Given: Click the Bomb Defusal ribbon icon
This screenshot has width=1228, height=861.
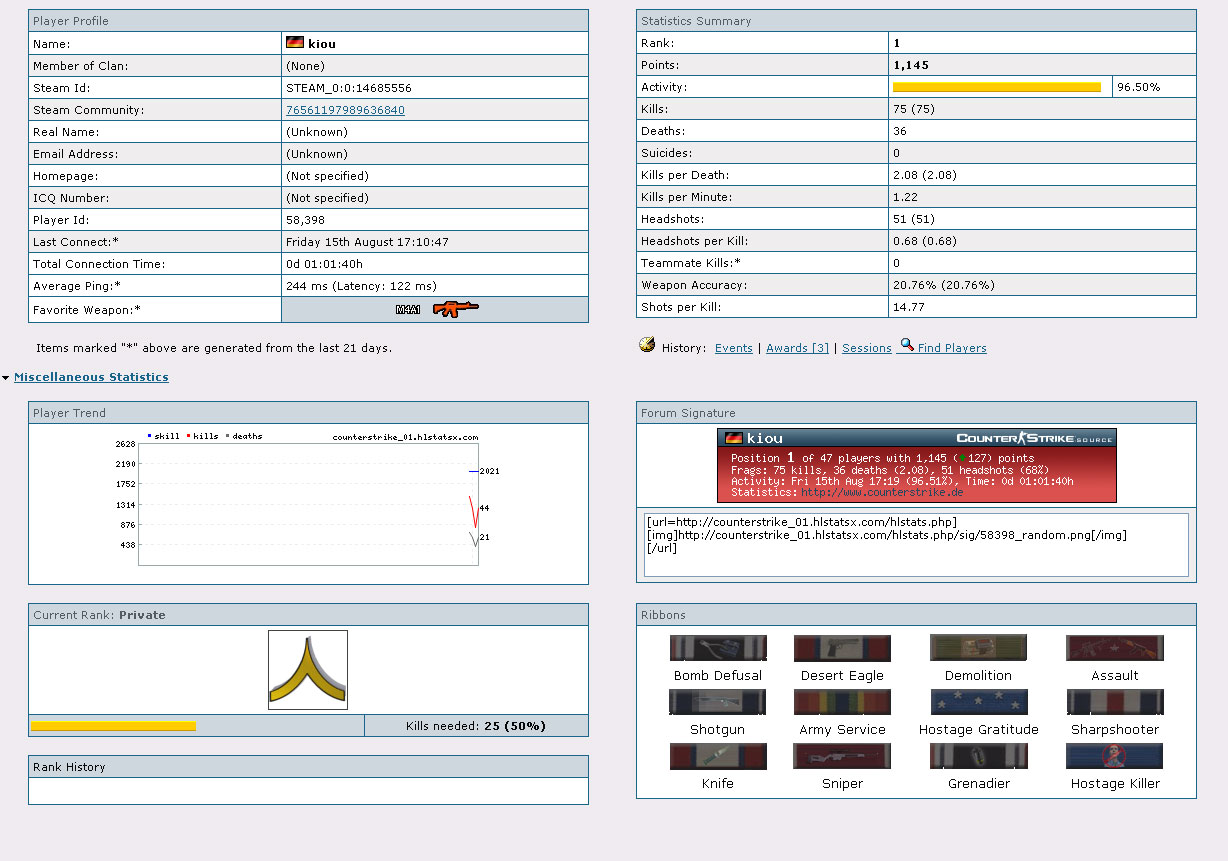Looking at the screenshot, I should (718, 648).
